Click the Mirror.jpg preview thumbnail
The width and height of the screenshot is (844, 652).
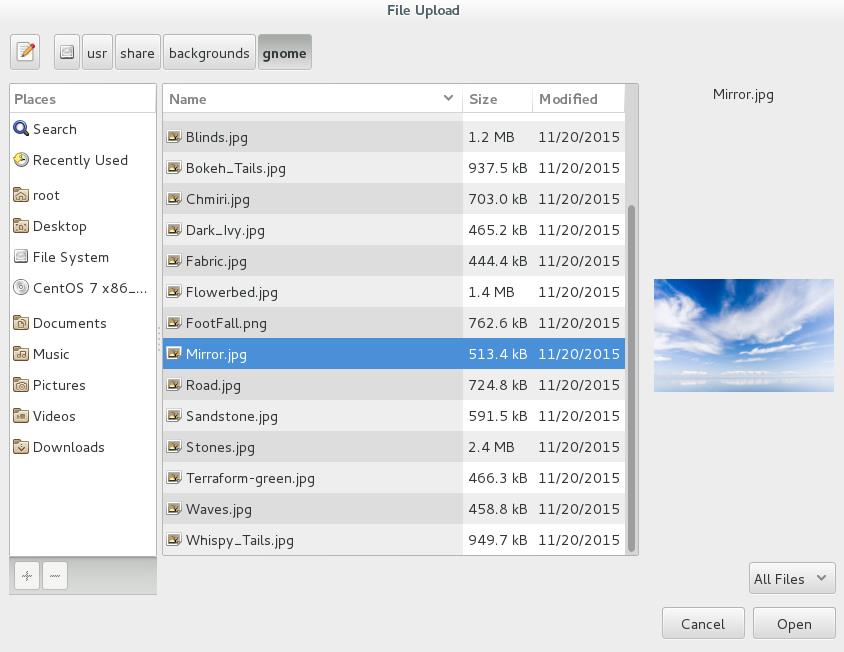pos(743,335)
